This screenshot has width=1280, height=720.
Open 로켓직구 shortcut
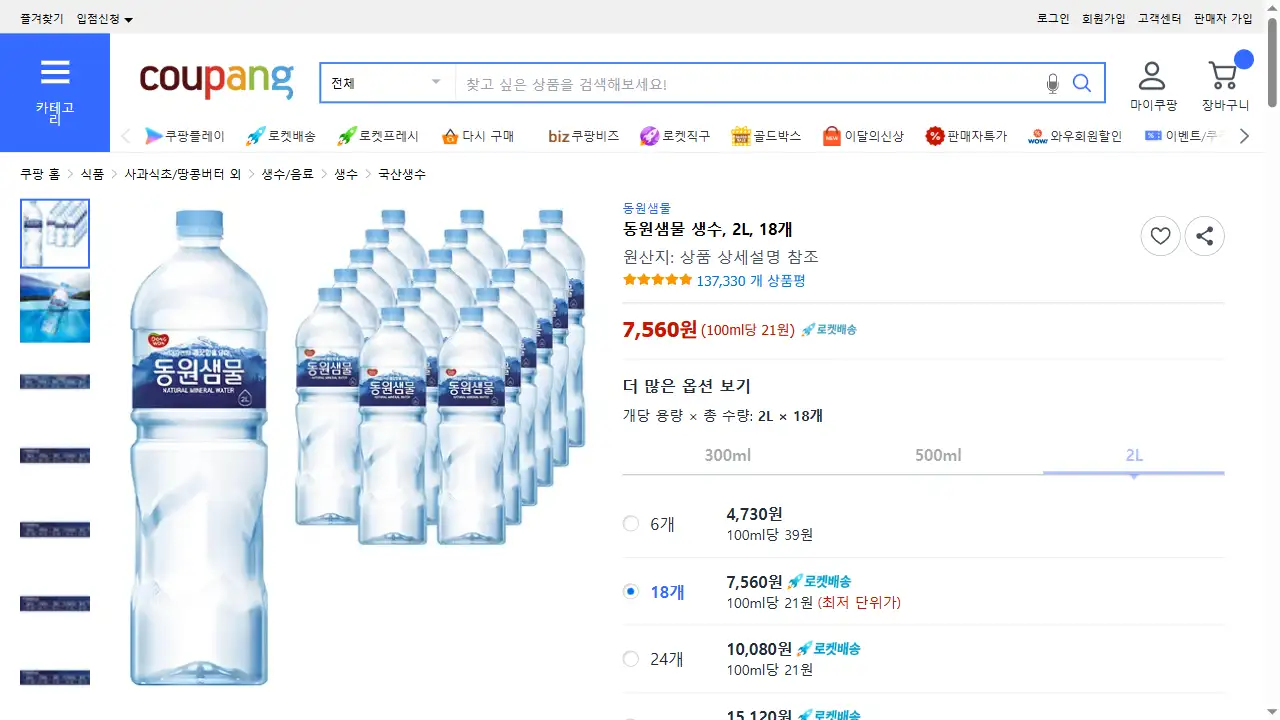click(x=675, y=136)
